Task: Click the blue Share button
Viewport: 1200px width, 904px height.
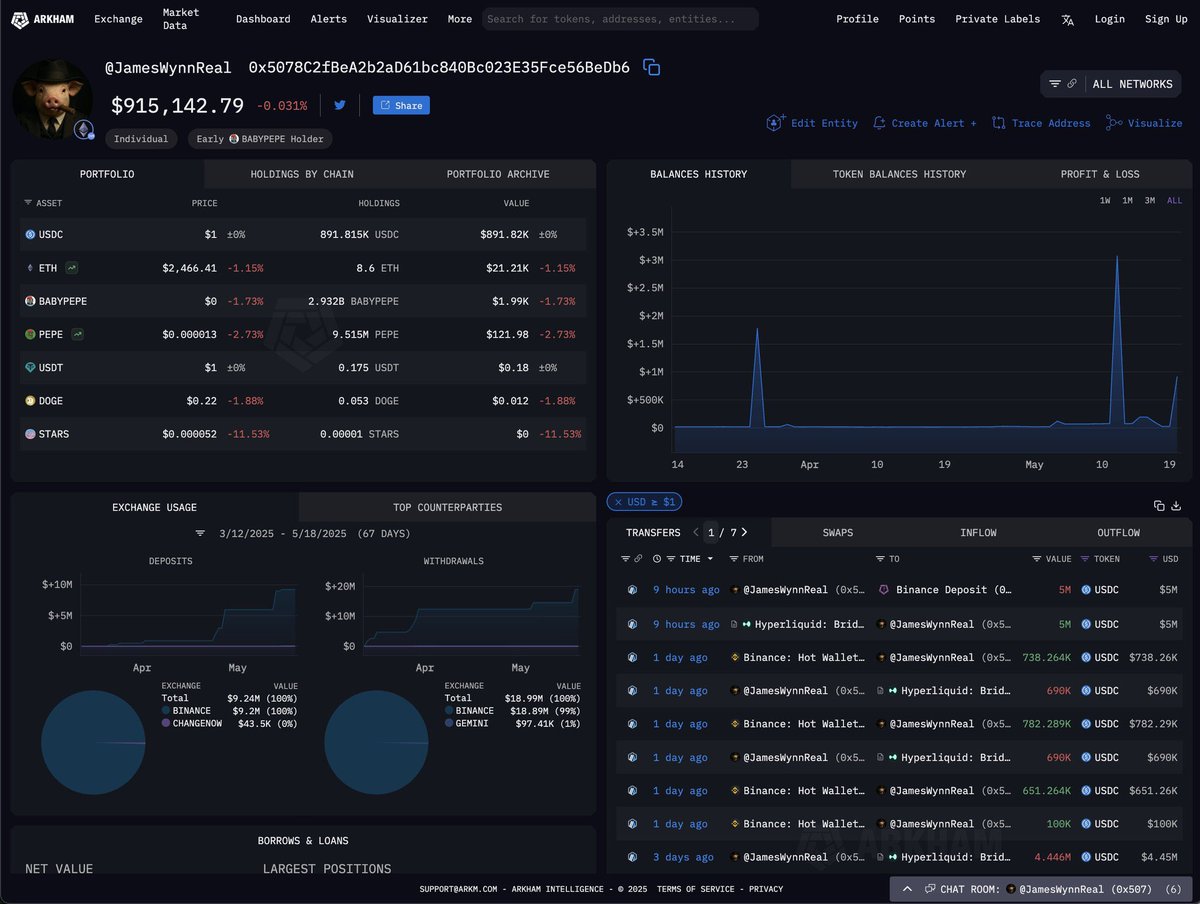Action: tap(401, 105)
